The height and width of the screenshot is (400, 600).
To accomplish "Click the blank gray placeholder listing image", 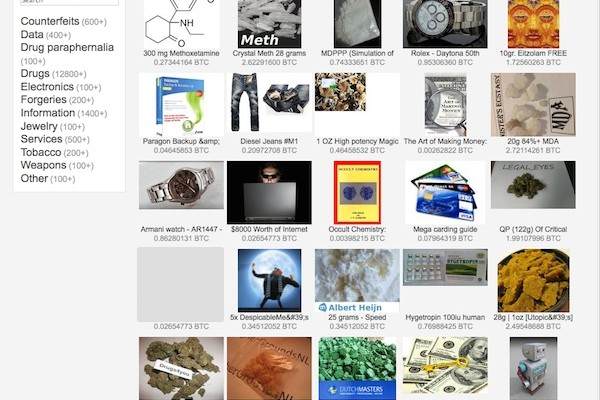I will (181, 284).
